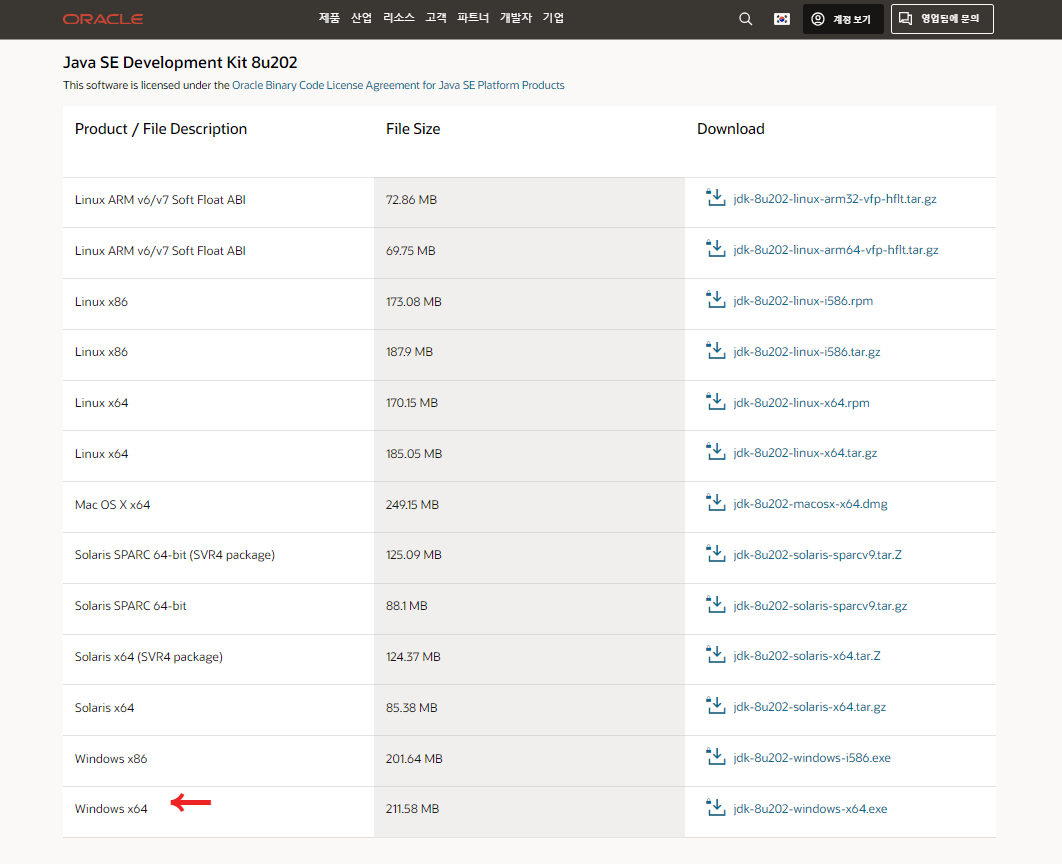Download jdk-8u202-solaris-x64.tar.Z
This screenshot has width=1062, height=864.
click(x=807, y=656)
